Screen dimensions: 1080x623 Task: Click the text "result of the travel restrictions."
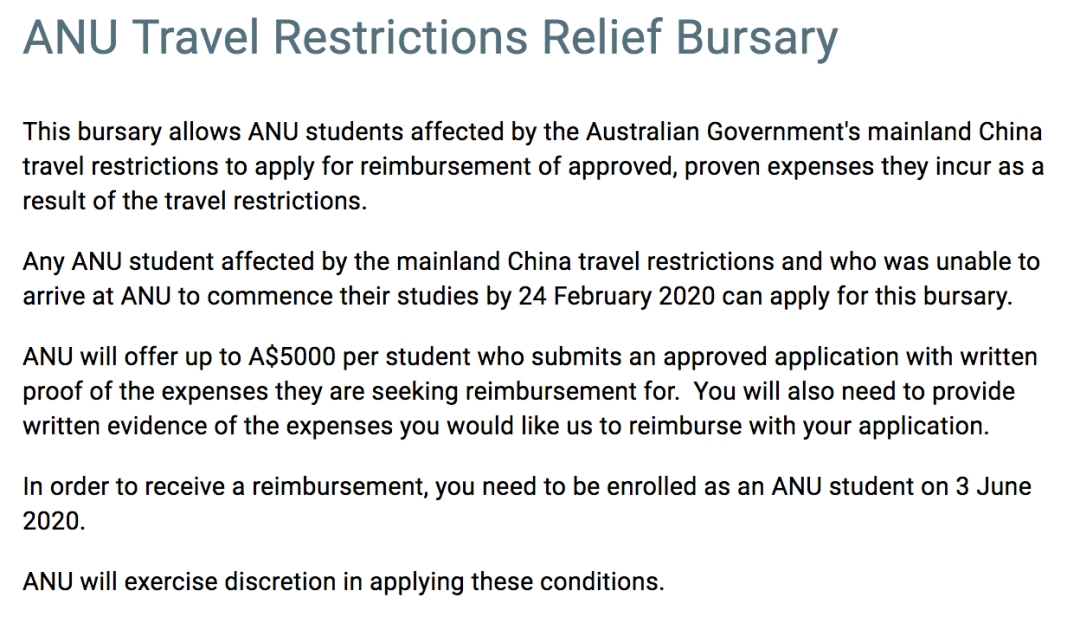195,201
